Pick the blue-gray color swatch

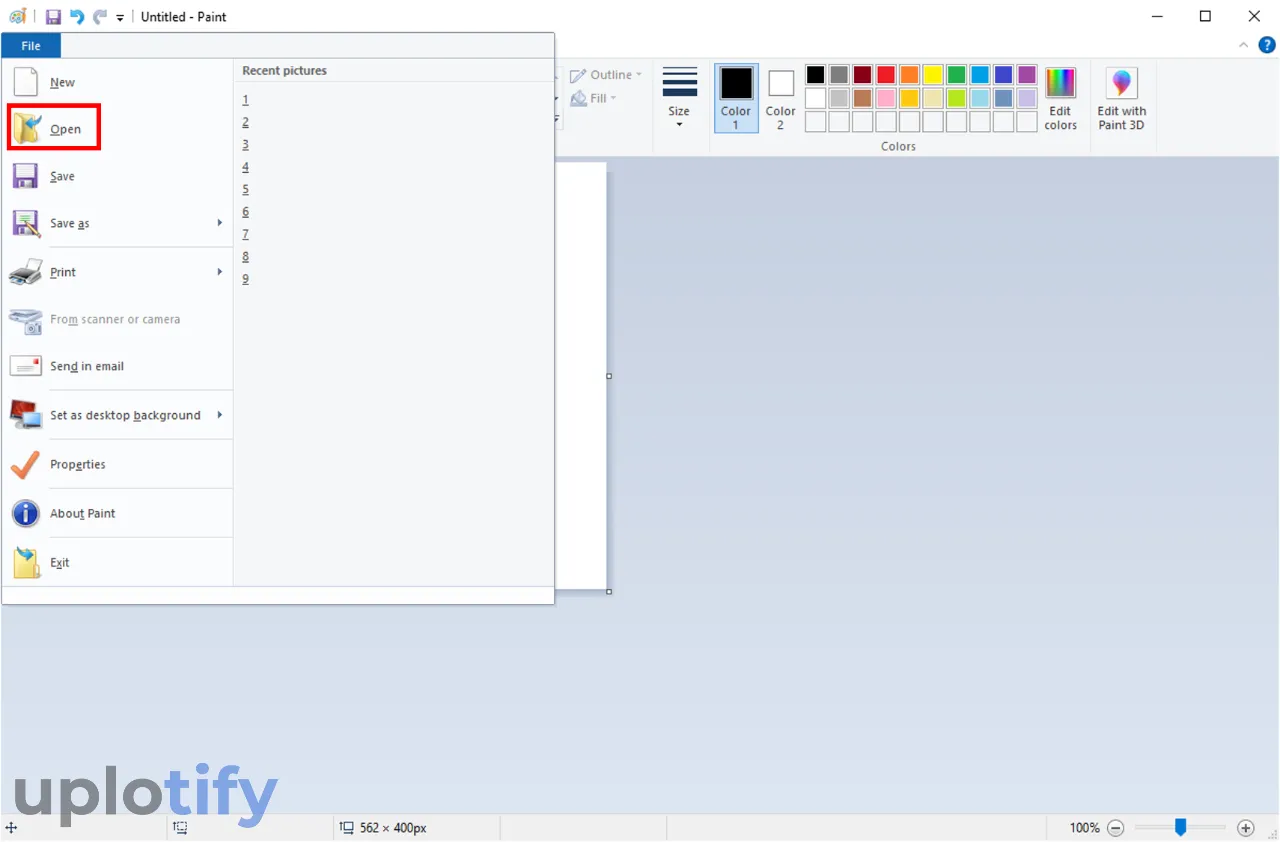[x=1003, y=98]
